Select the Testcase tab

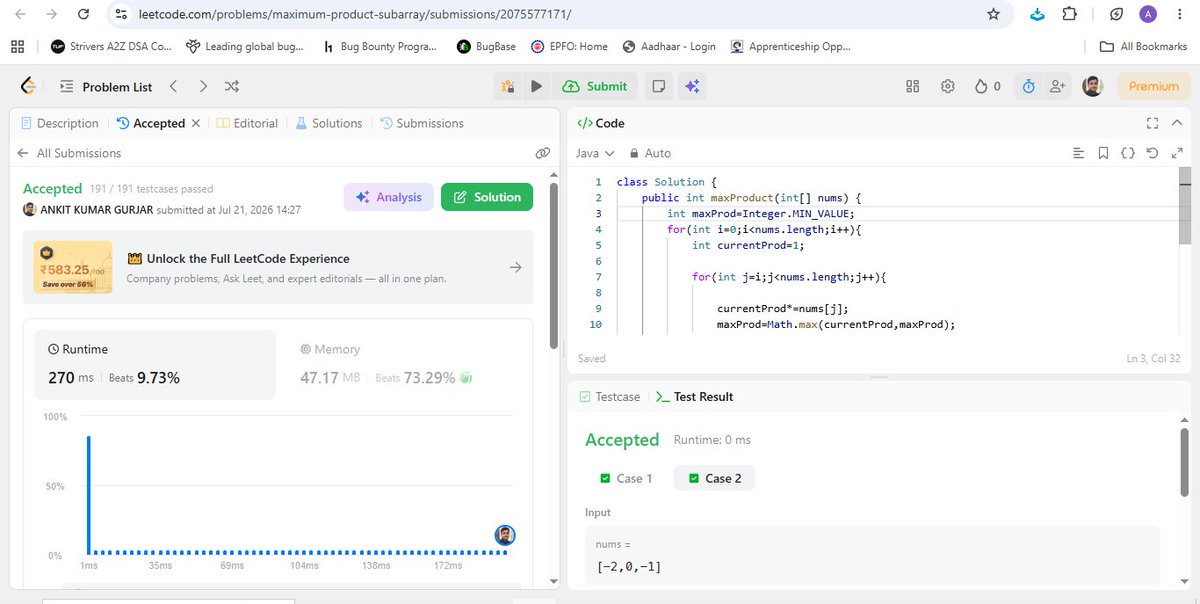610,397
